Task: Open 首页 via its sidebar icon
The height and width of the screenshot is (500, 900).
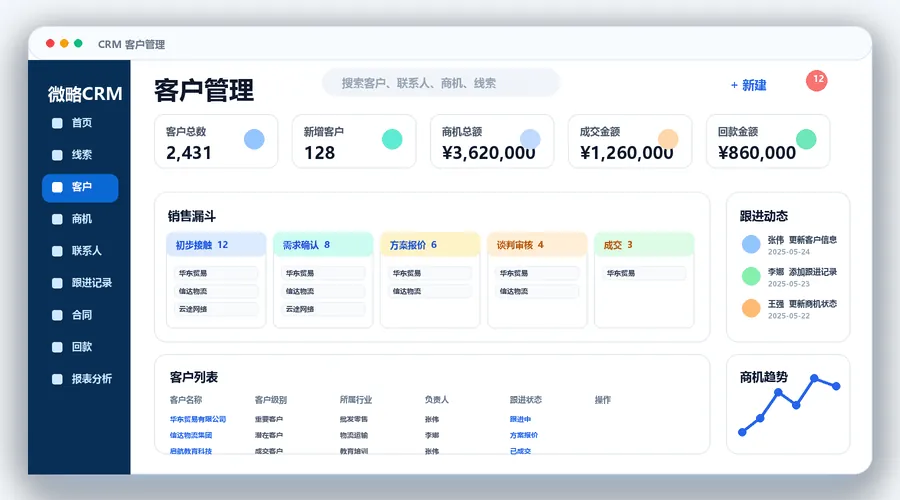Action: coord(57,123)
